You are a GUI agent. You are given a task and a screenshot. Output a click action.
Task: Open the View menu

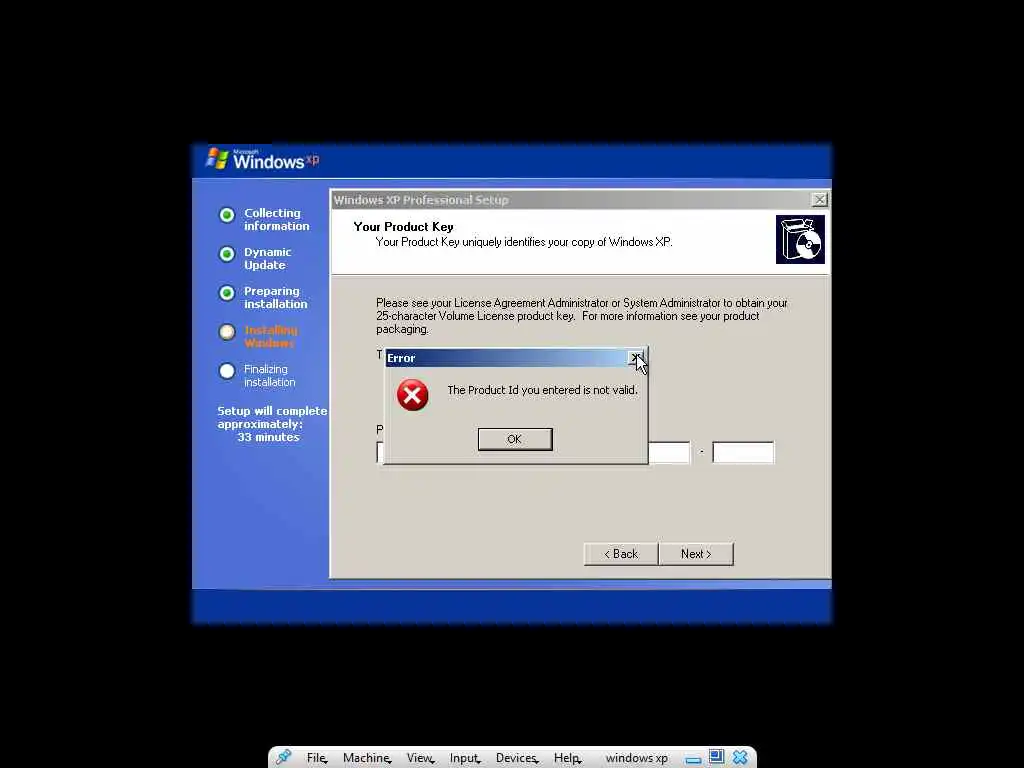(420, 758)
